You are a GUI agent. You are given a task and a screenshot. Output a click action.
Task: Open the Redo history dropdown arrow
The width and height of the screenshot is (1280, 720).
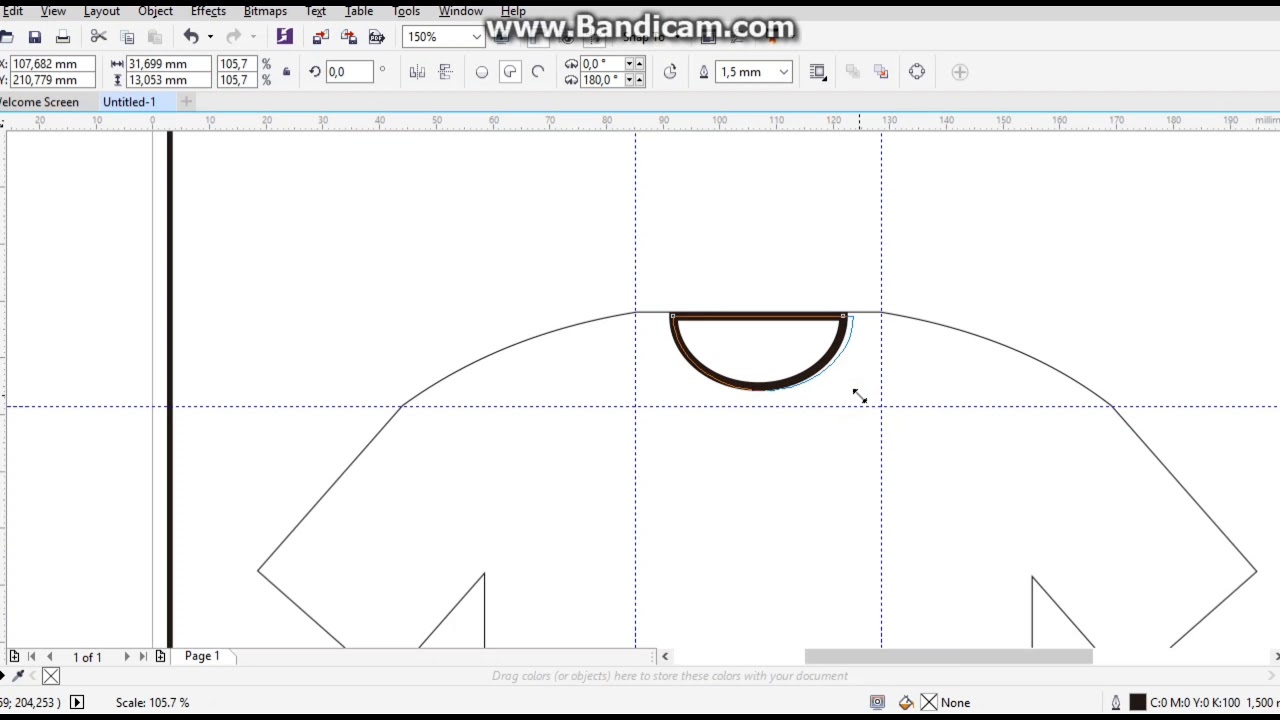pos(253,37)
